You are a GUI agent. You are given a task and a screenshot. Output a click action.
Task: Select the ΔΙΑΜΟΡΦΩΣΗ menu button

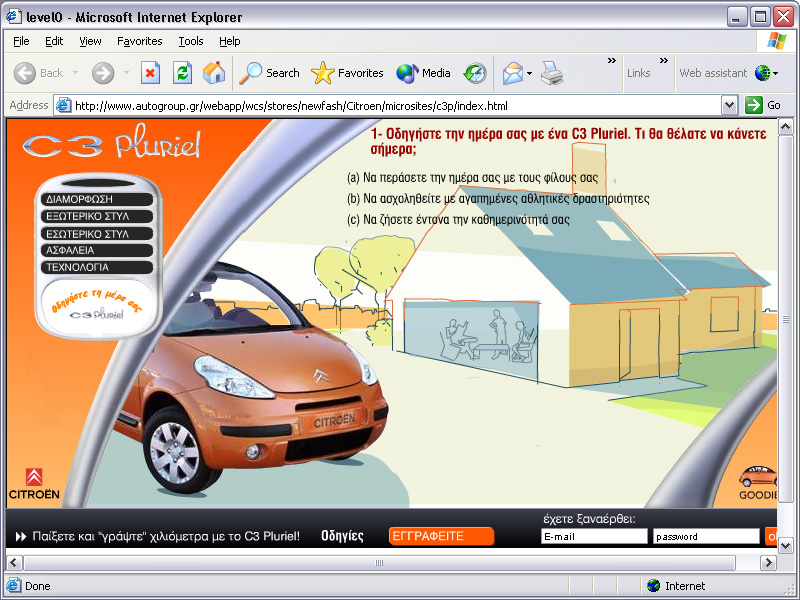pyautogui.click(x=97, y=199)
